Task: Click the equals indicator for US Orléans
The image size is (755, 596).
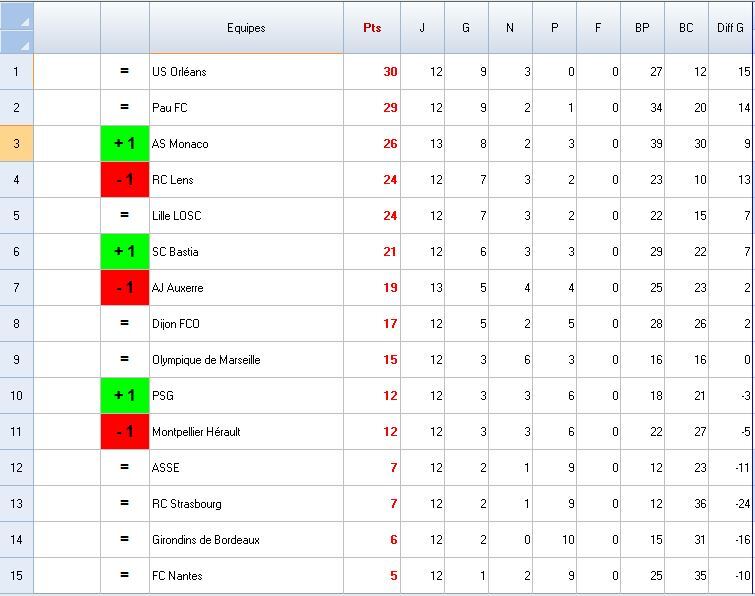Action: [x=125, y=72]
